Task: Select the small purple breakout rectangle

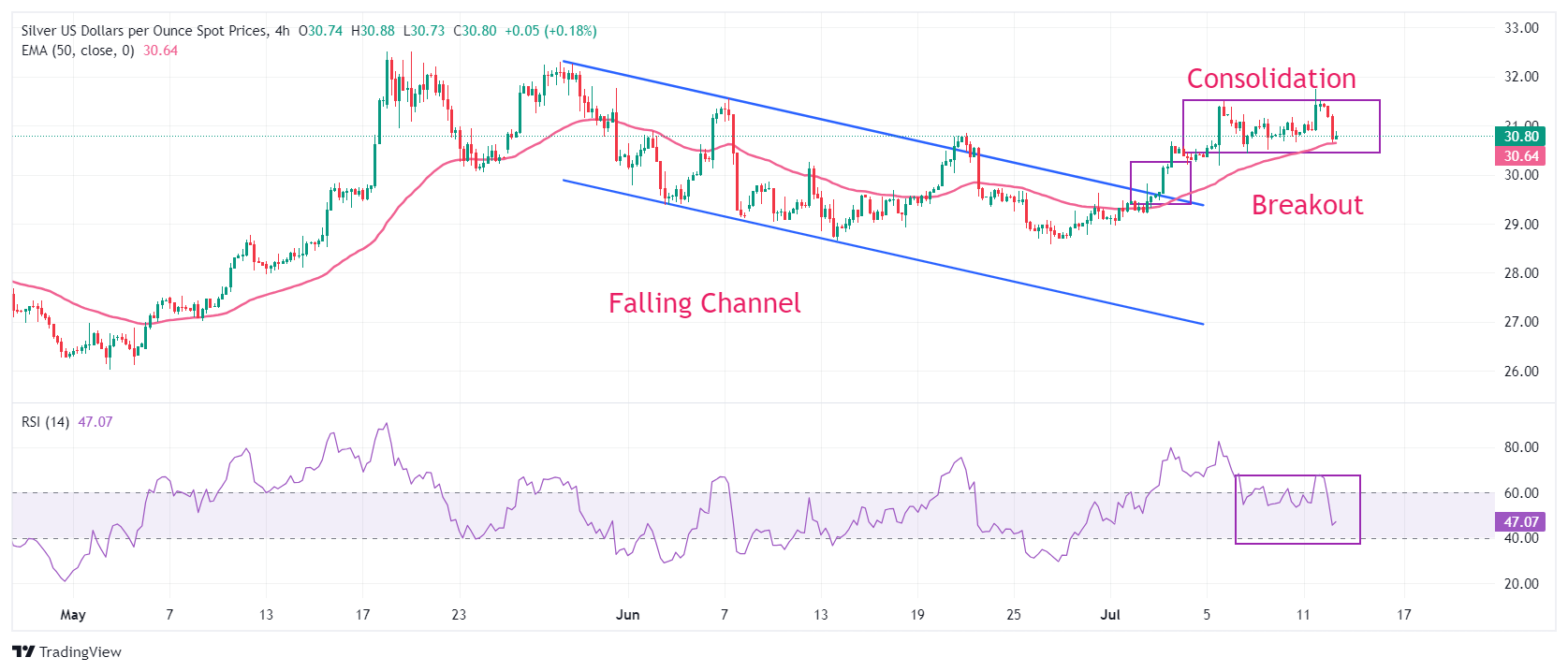Action: [1161, 183]
